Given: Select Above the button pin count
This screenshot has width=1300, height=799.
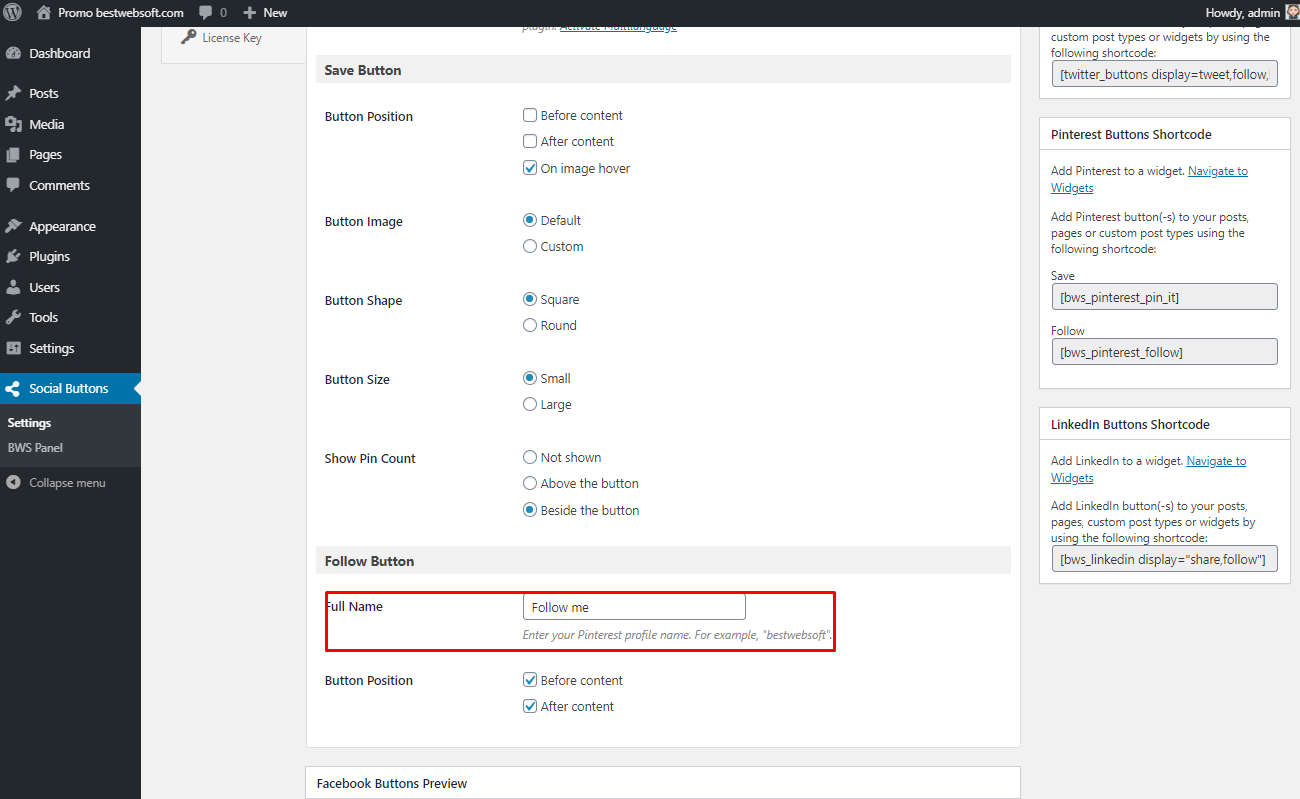Looking at the screenshot, I should click(530, 483).
